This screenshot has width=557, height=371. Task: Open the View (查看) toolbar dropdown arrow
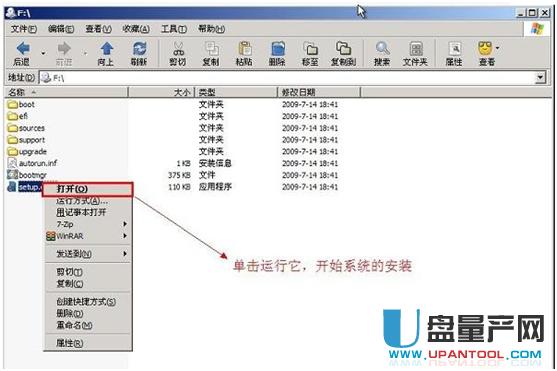pos(498,48)
